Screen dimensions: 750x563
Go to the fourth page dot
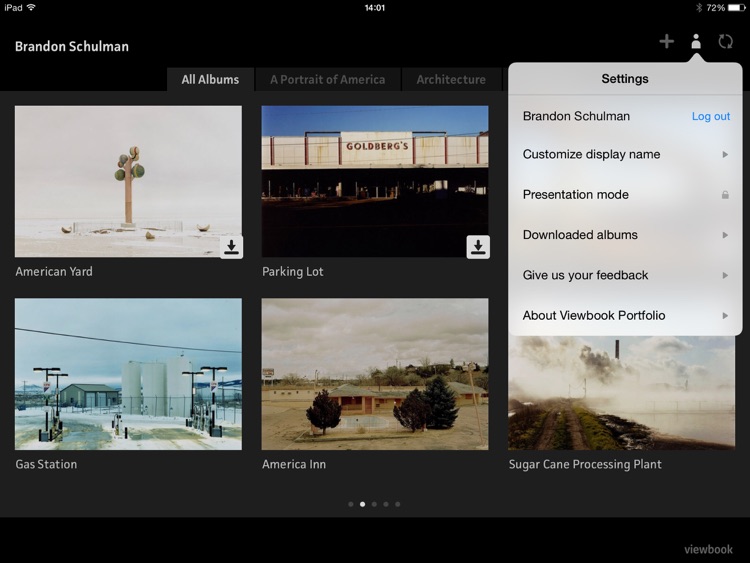tap(386, 504)
